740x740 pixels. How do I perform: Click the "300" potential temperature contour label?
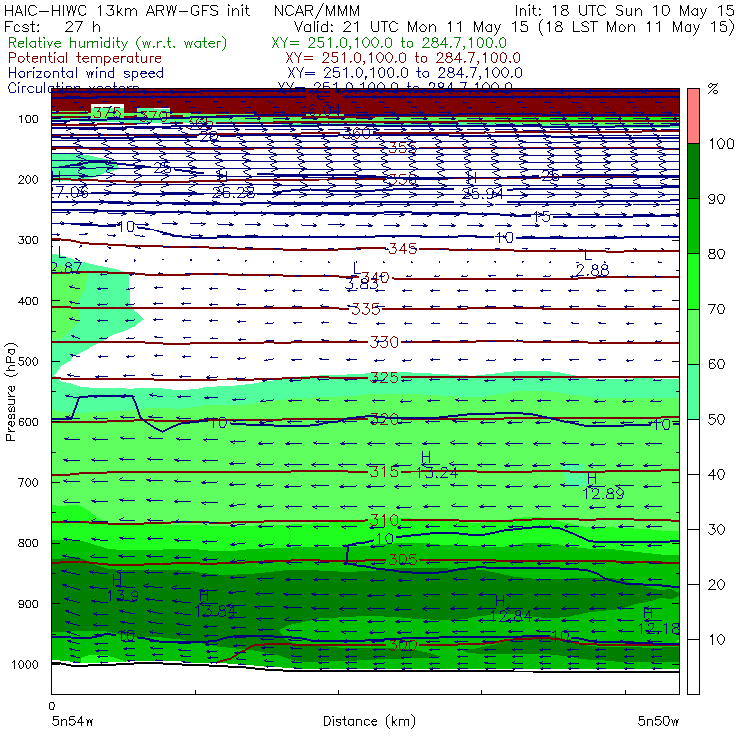click(x=403, y=645)
